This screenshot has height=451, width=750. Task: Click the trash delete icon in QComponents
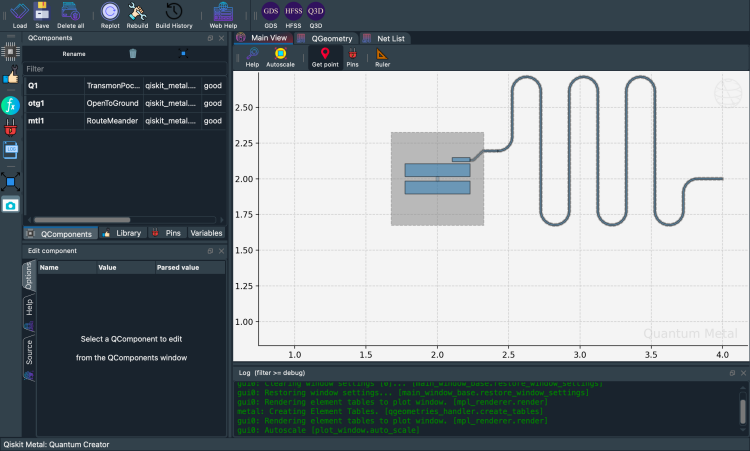coord(133,54)
